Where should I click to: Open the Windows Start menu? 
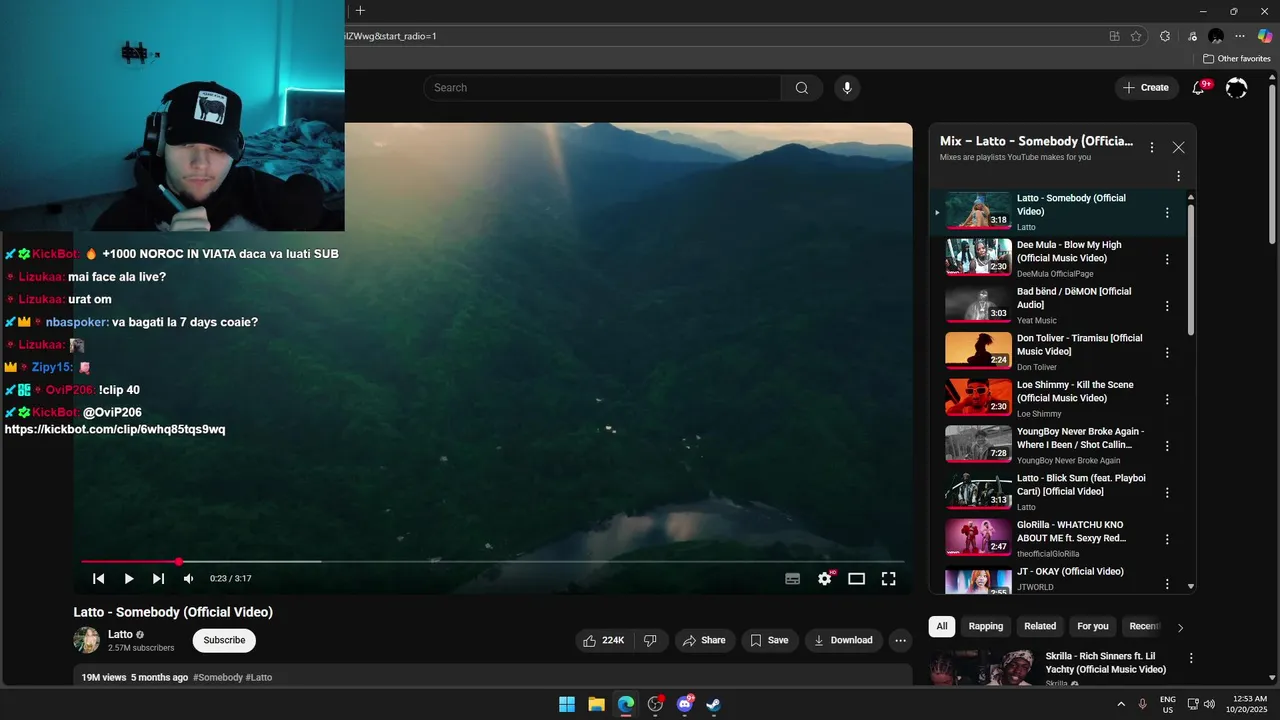pyautogui.click(x=567, y=704)
